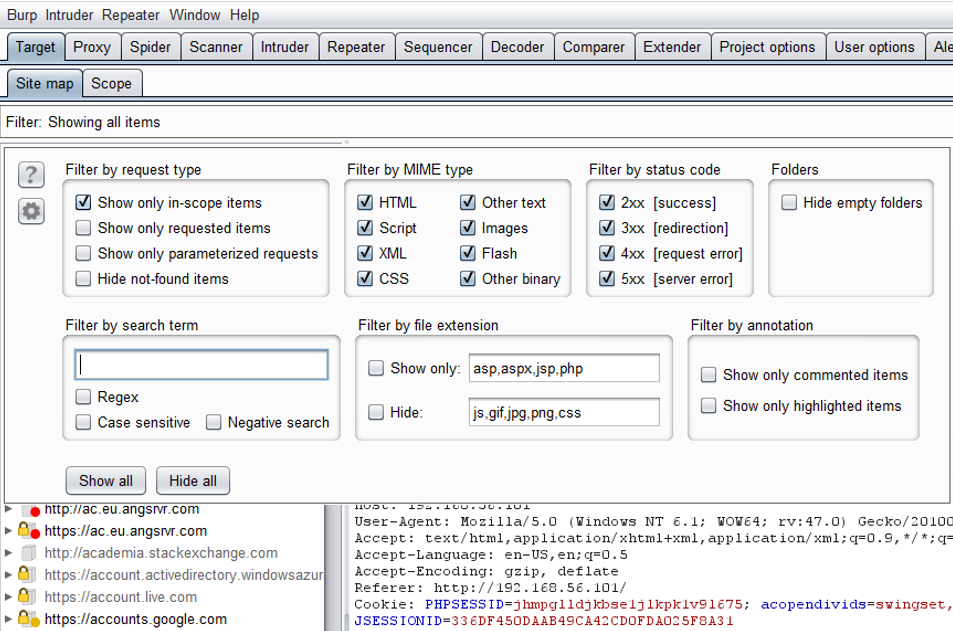The image size is (953, 631).
Task: Click the asp,aspx,jsp,php extension field
Action: coord(564,368)
